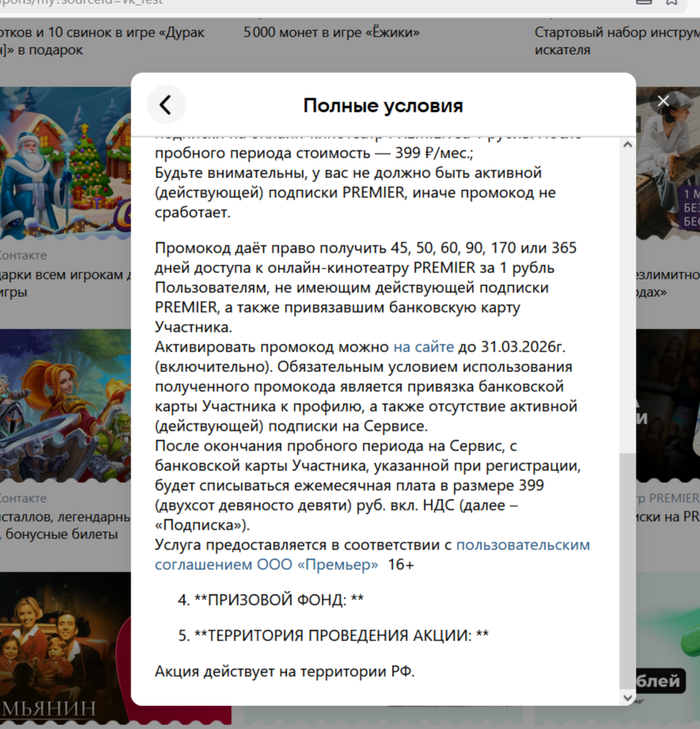
Task: Click the scrollbar up arrow in the dialog
Action: pos(627,145)
